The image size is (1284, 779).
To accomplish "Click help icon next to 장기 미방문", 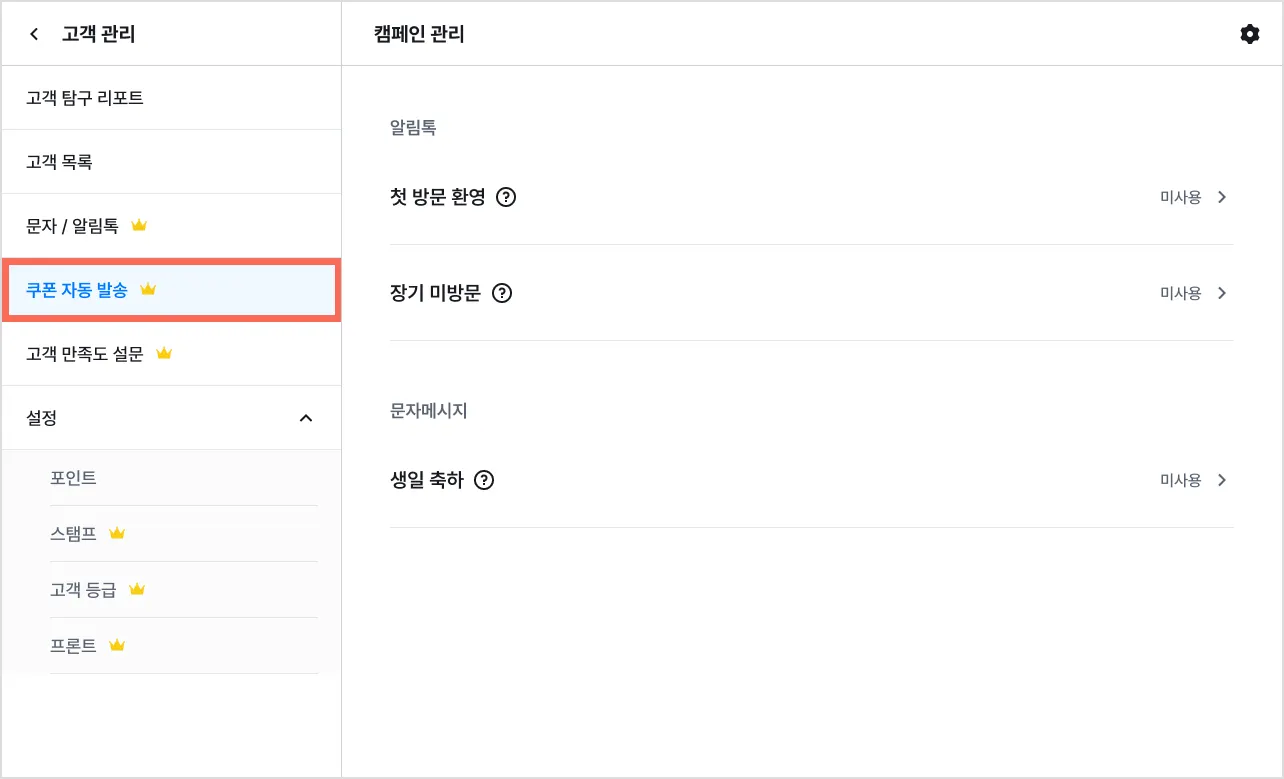I will (x=503, y=293).
